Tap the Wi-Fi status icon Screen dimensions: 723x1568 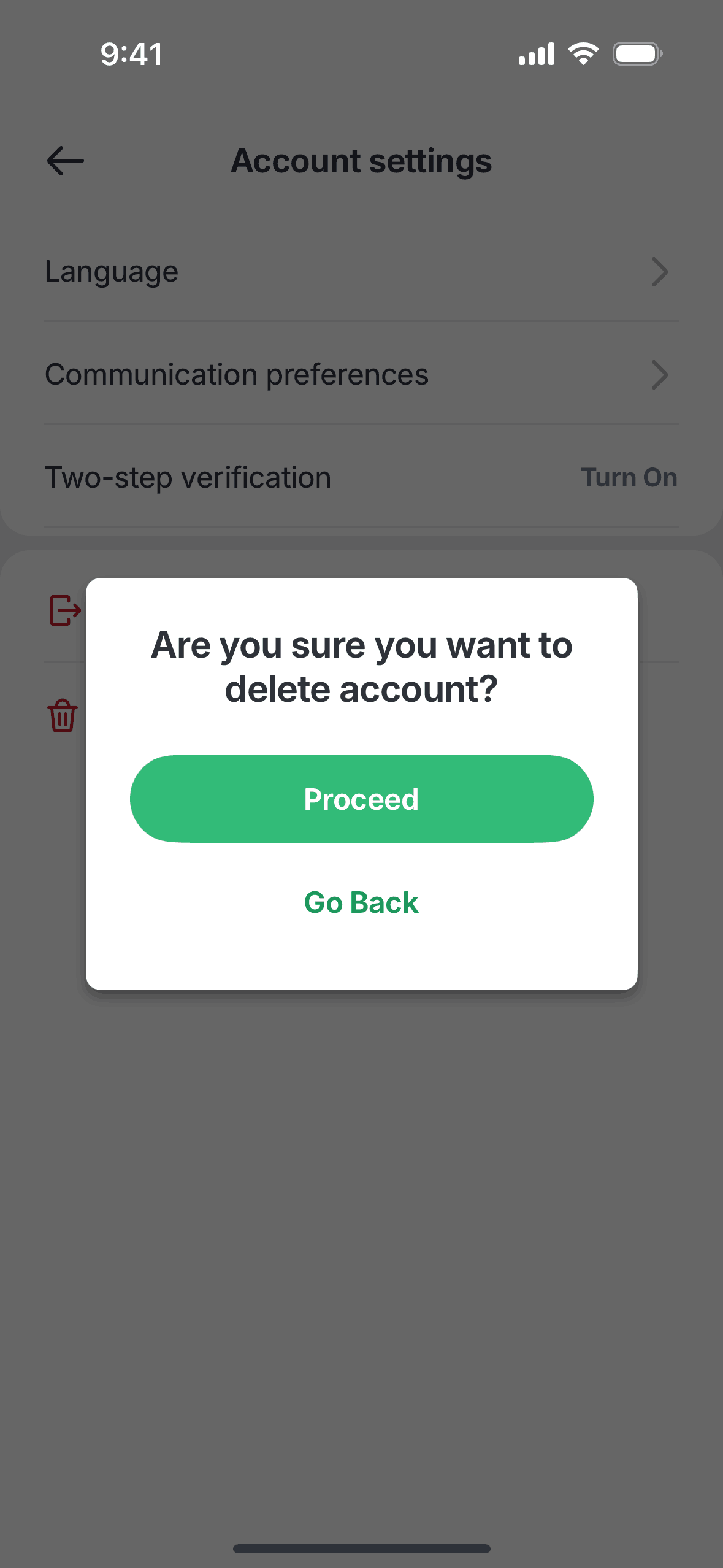583,54
